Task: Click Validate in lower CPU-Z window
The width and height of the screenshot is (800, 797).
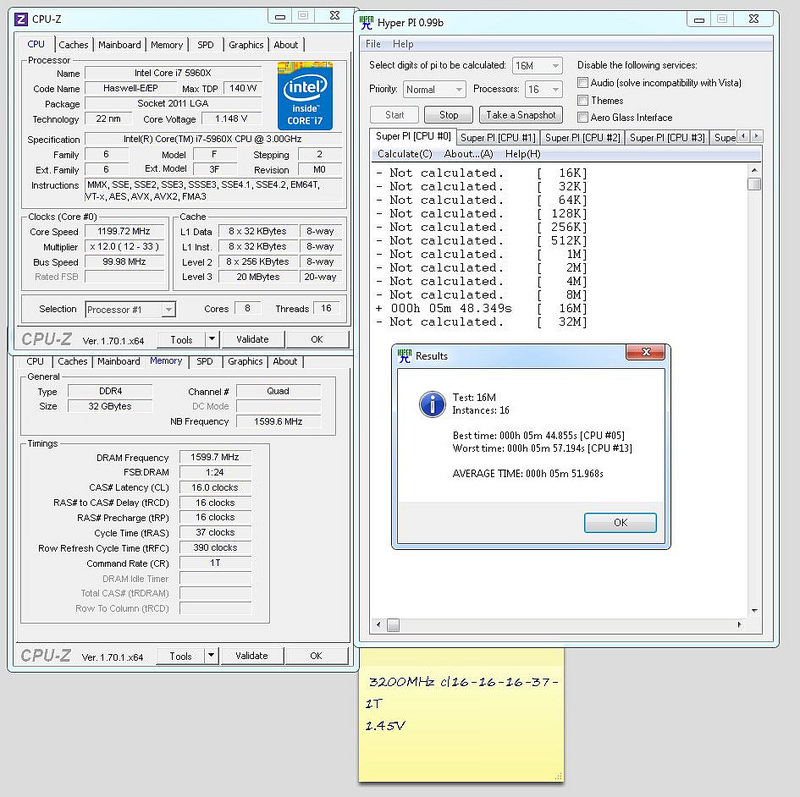Action: tap(251, 655)
